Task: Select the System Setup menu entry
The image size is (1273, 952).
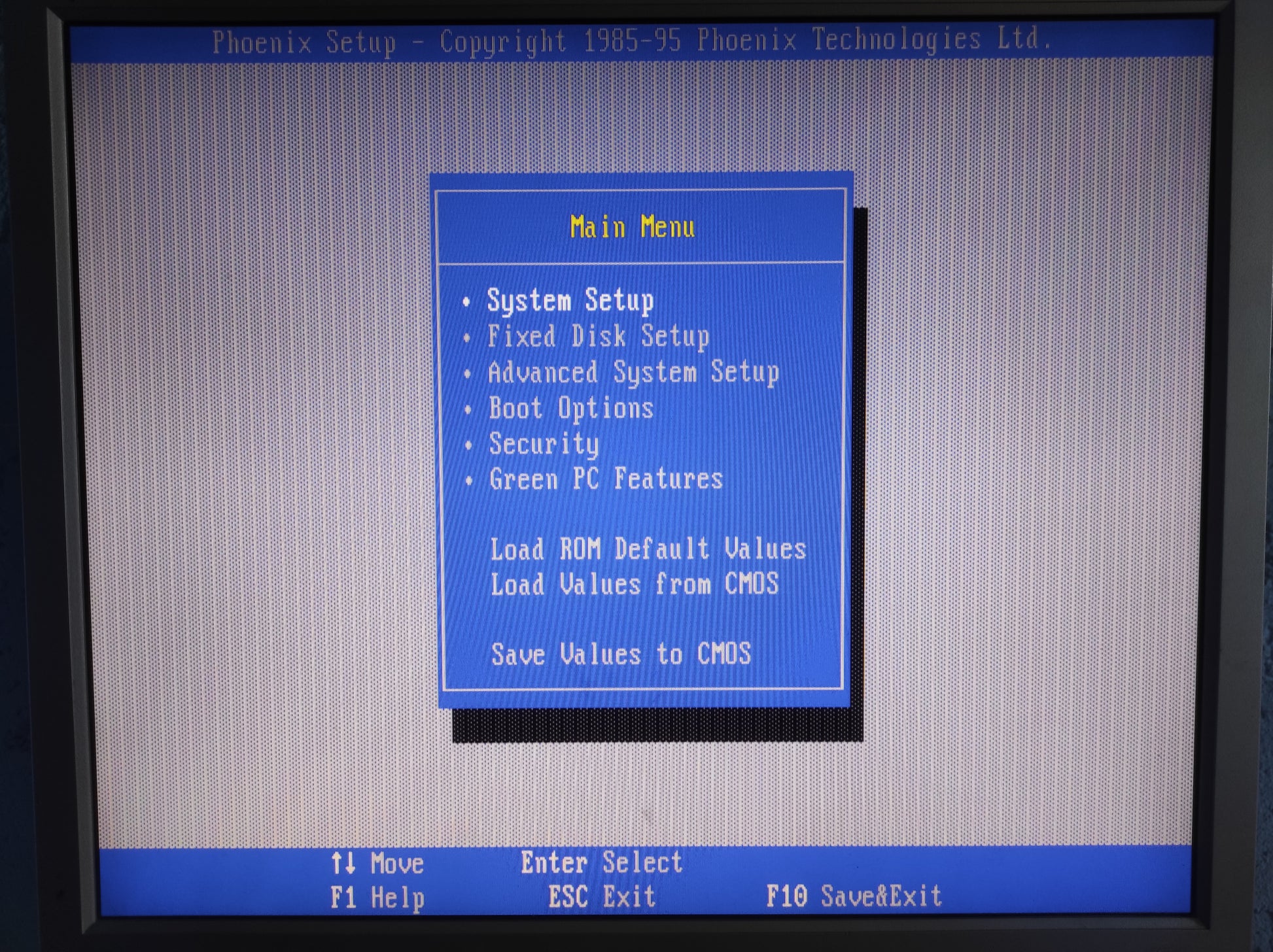Action: click(570, 301)
